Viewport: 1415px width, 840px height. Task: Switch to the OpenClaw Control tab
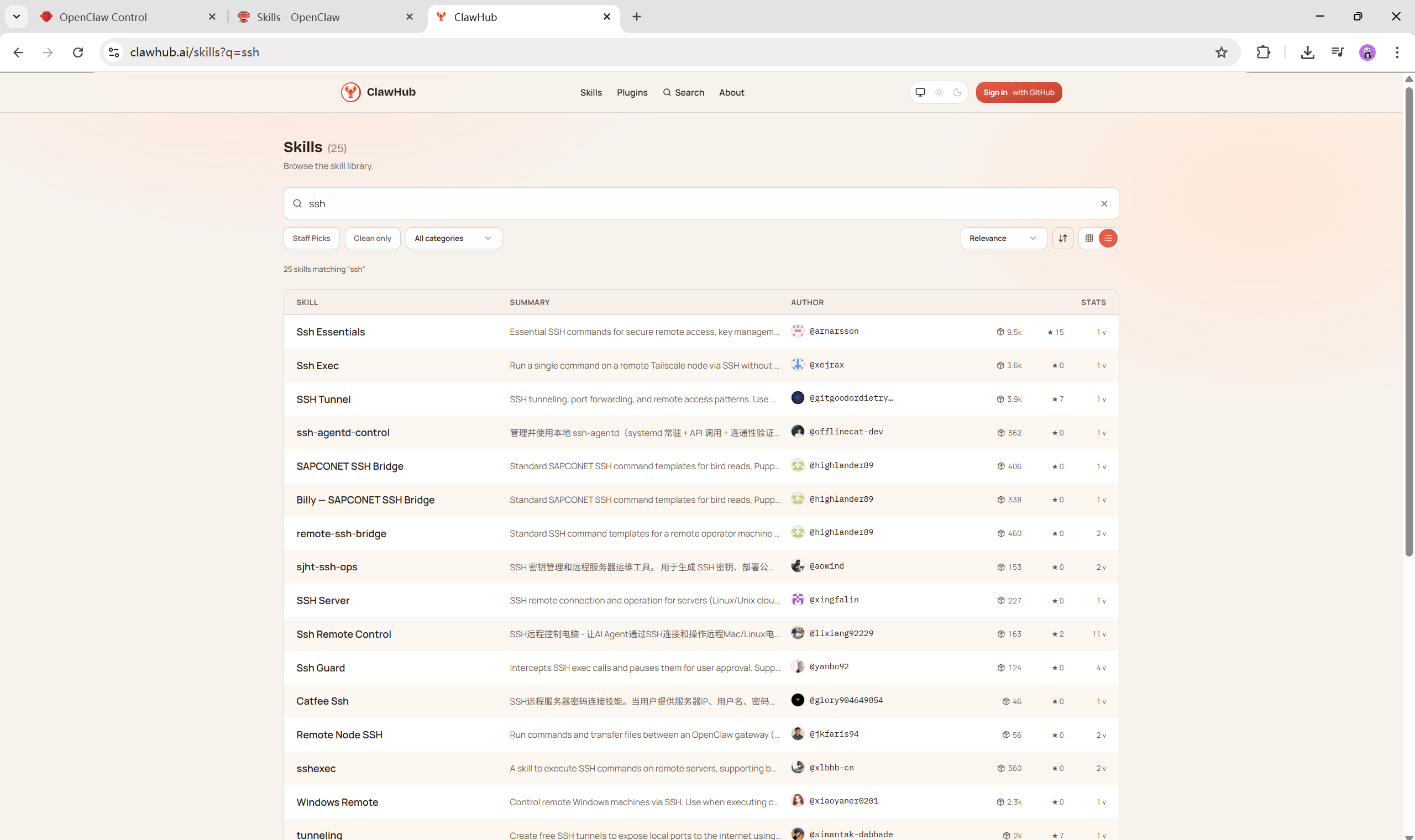103,17
